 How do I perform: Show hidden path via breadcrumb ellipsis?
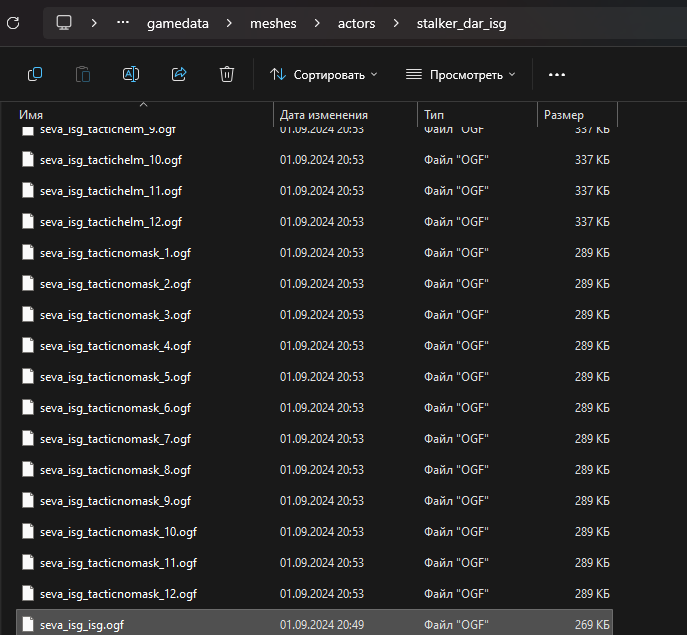124,23
